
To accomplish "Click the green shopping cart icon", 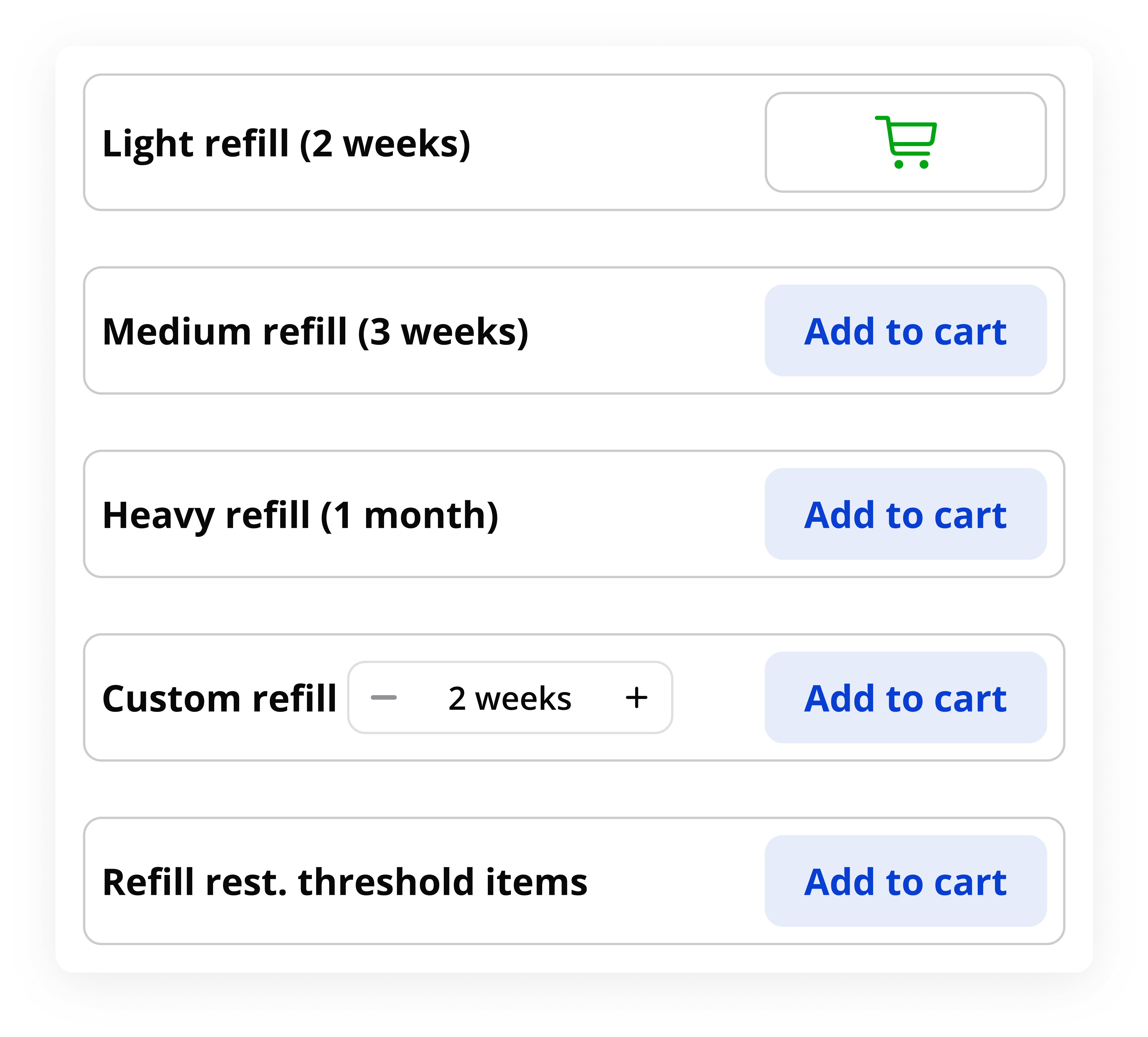I will pos(905,142).
